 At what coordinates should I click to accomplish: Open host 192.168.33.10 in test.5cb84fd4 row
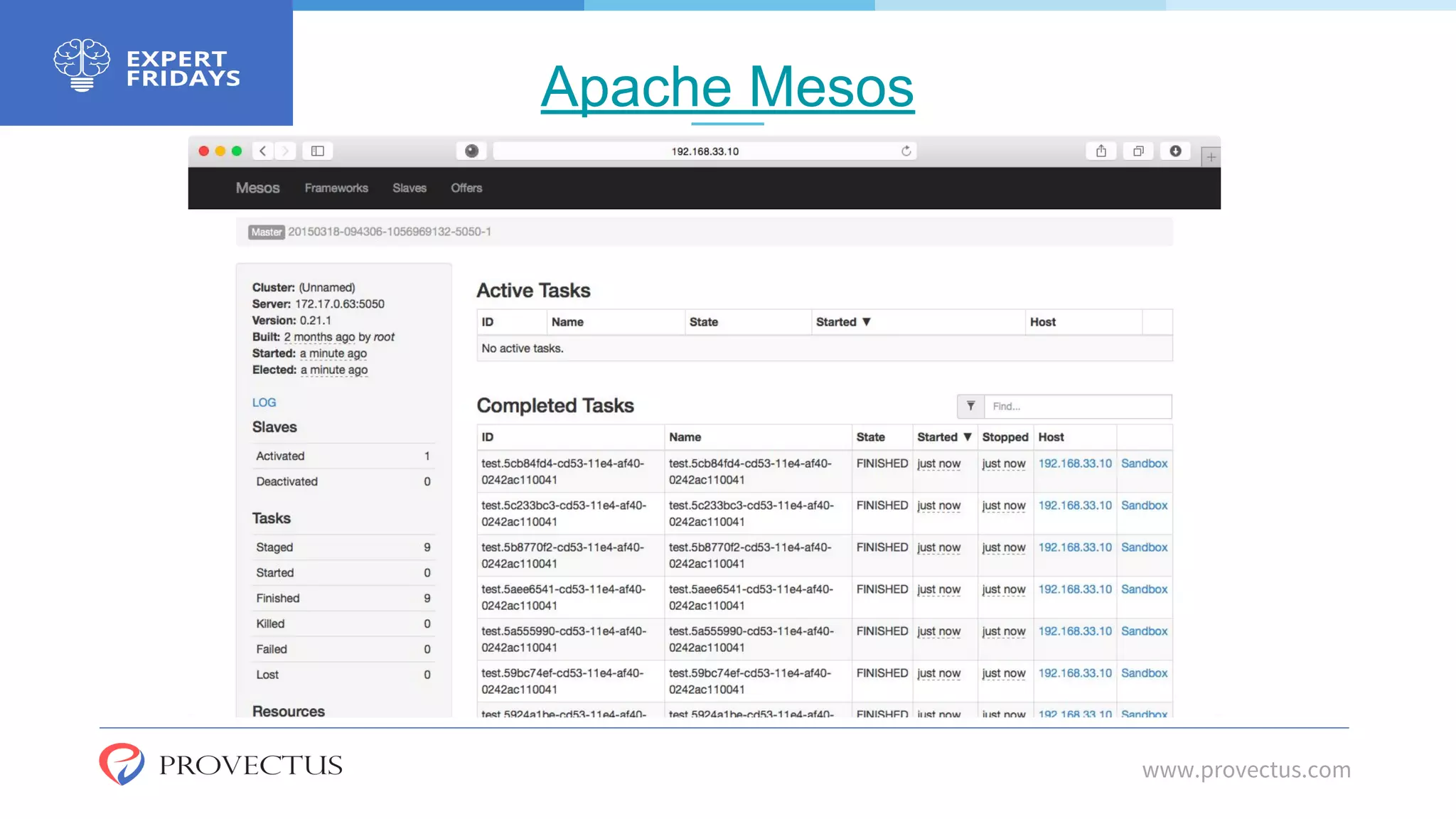[1075, 464]
